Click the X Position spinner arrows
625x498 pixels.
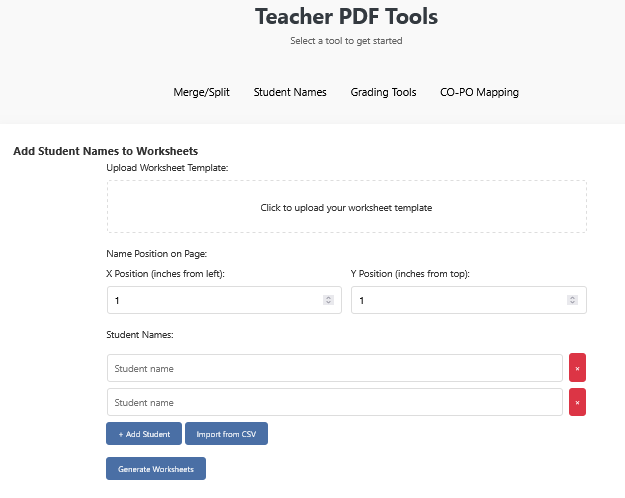click(x=328, y=300)
